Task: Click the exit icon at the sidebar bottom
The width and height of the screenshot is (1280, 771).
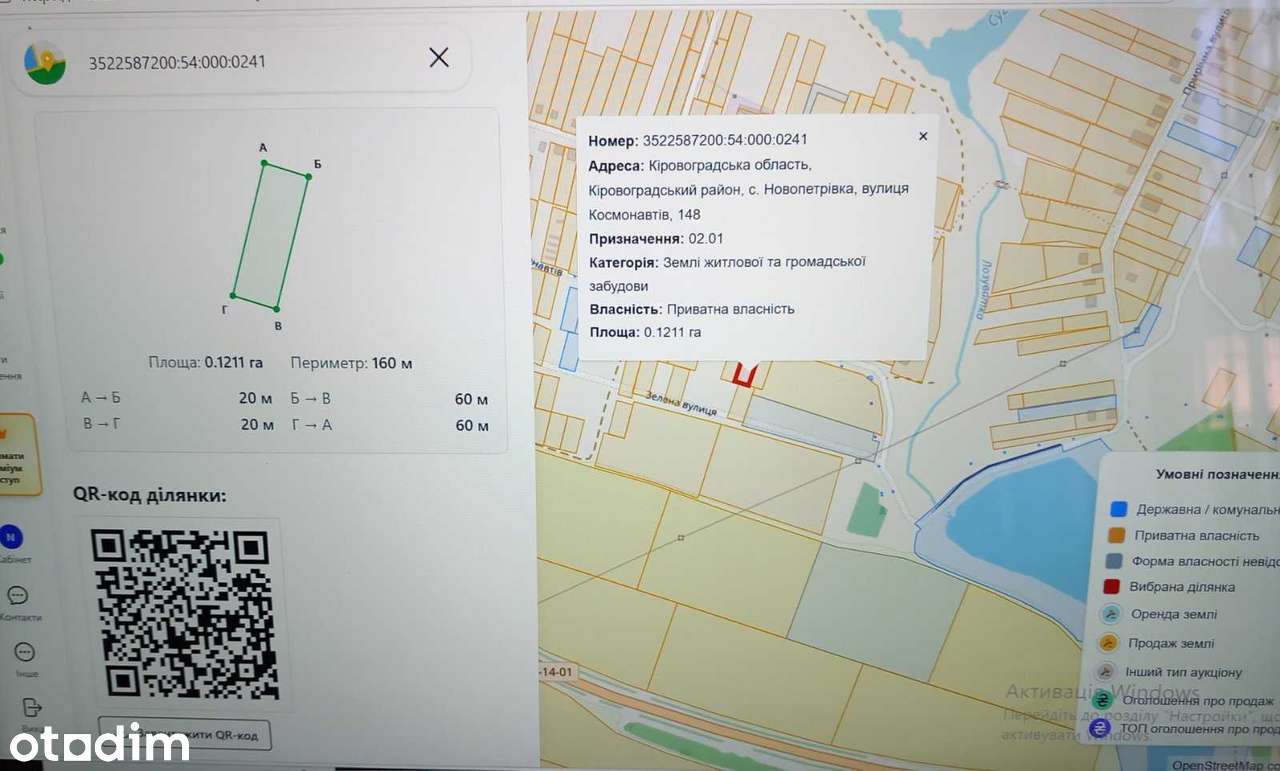Action: (31, 708)
